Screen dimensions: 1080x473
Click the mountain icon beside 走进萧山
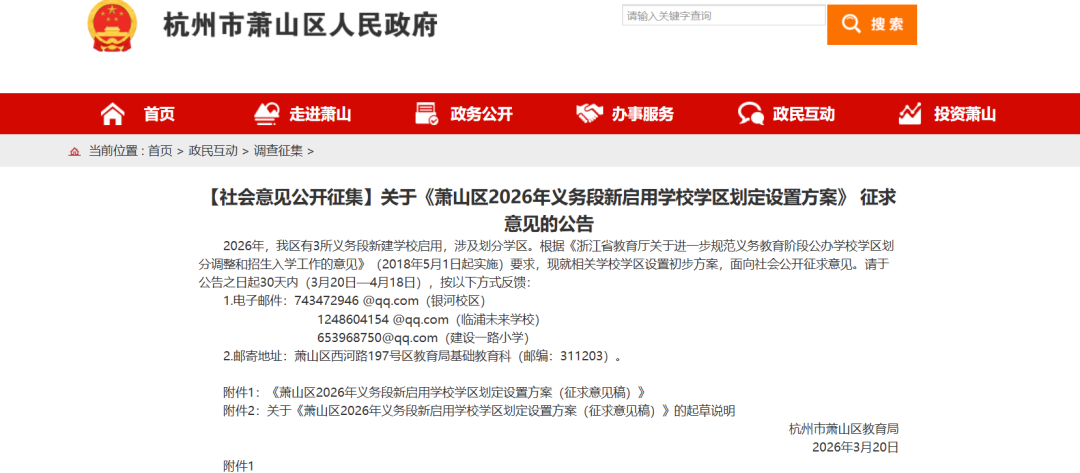[x=267, y=114]
